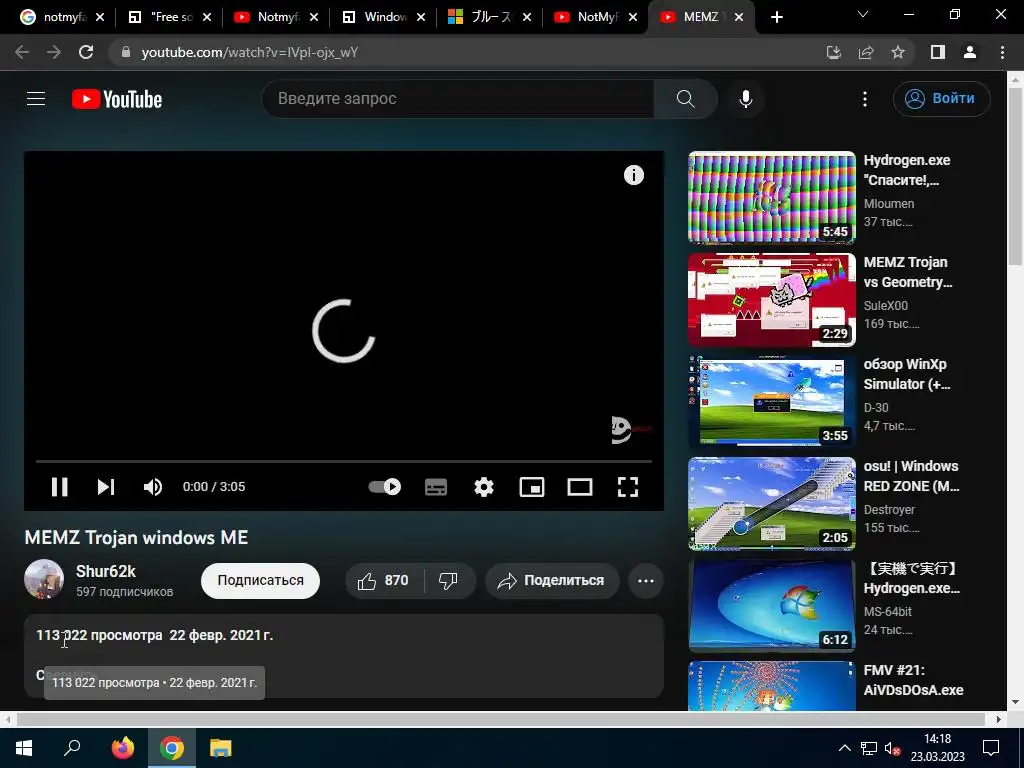
Task: Sign in with the Войти button
Action: coord(941,99)
